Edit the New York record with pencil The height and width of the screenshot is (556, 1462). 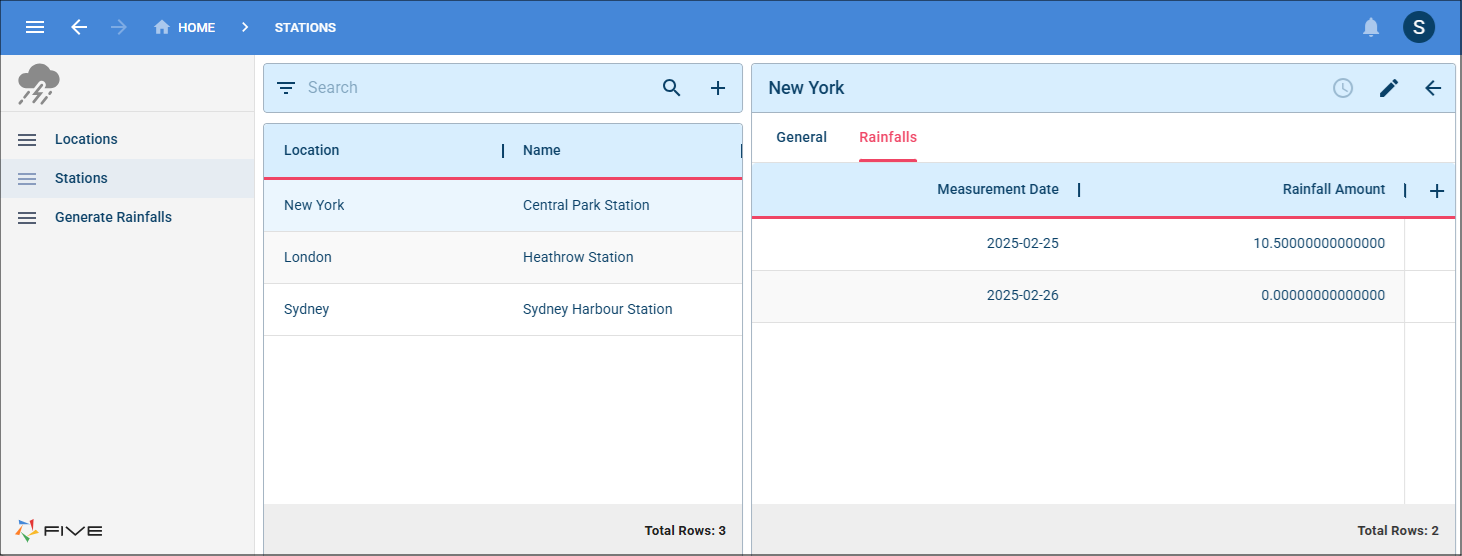coord(1388,88)
